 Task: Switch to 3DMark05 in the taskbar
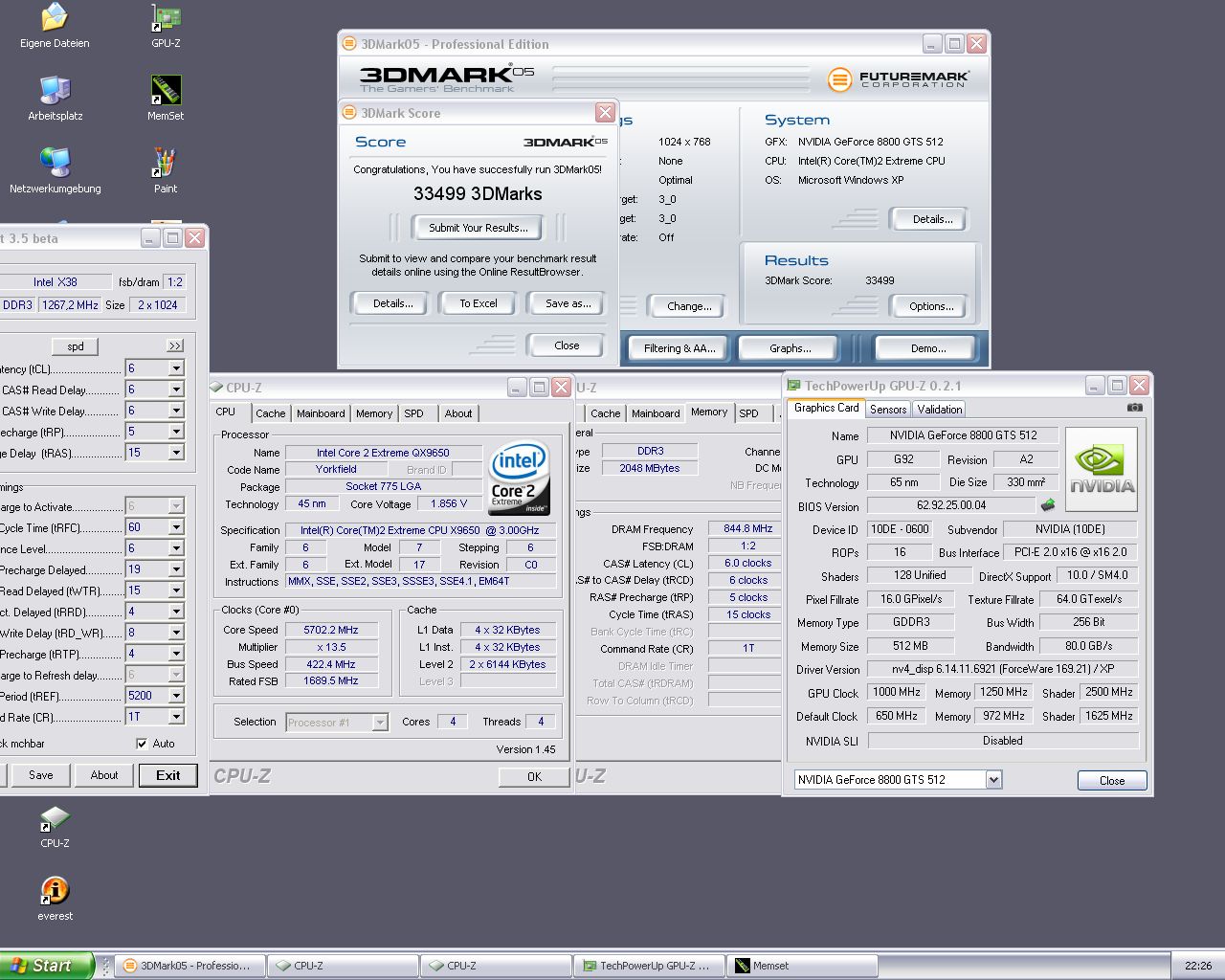[189, 966]
